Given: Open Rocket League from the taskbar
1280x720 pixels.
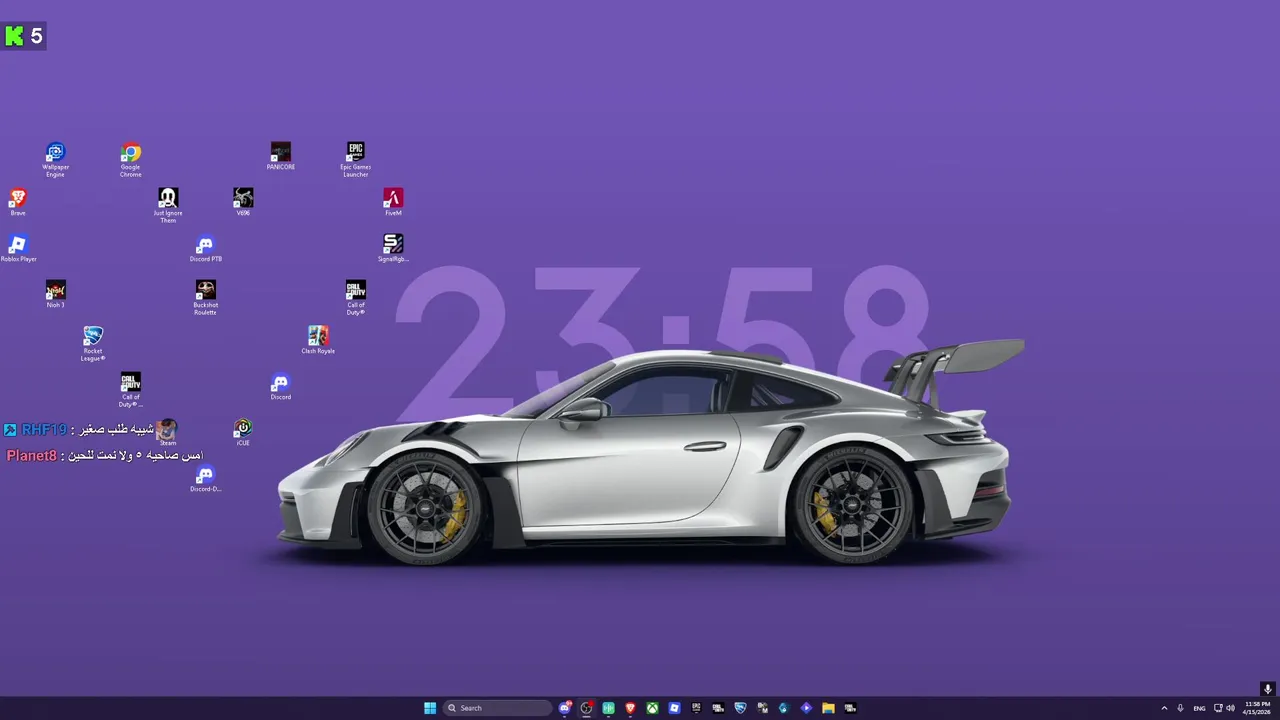Looking at the screenshot, I should coord(740,708).
